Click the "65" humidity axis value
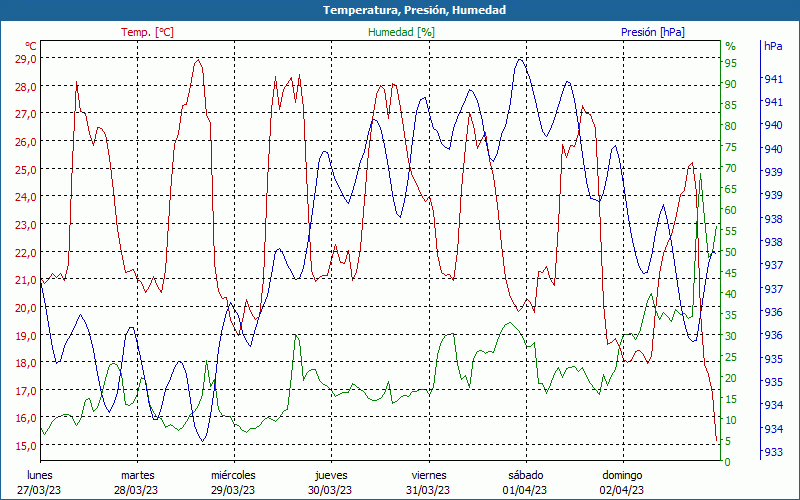This screenshot has height=500, width=800. point(731,189)
